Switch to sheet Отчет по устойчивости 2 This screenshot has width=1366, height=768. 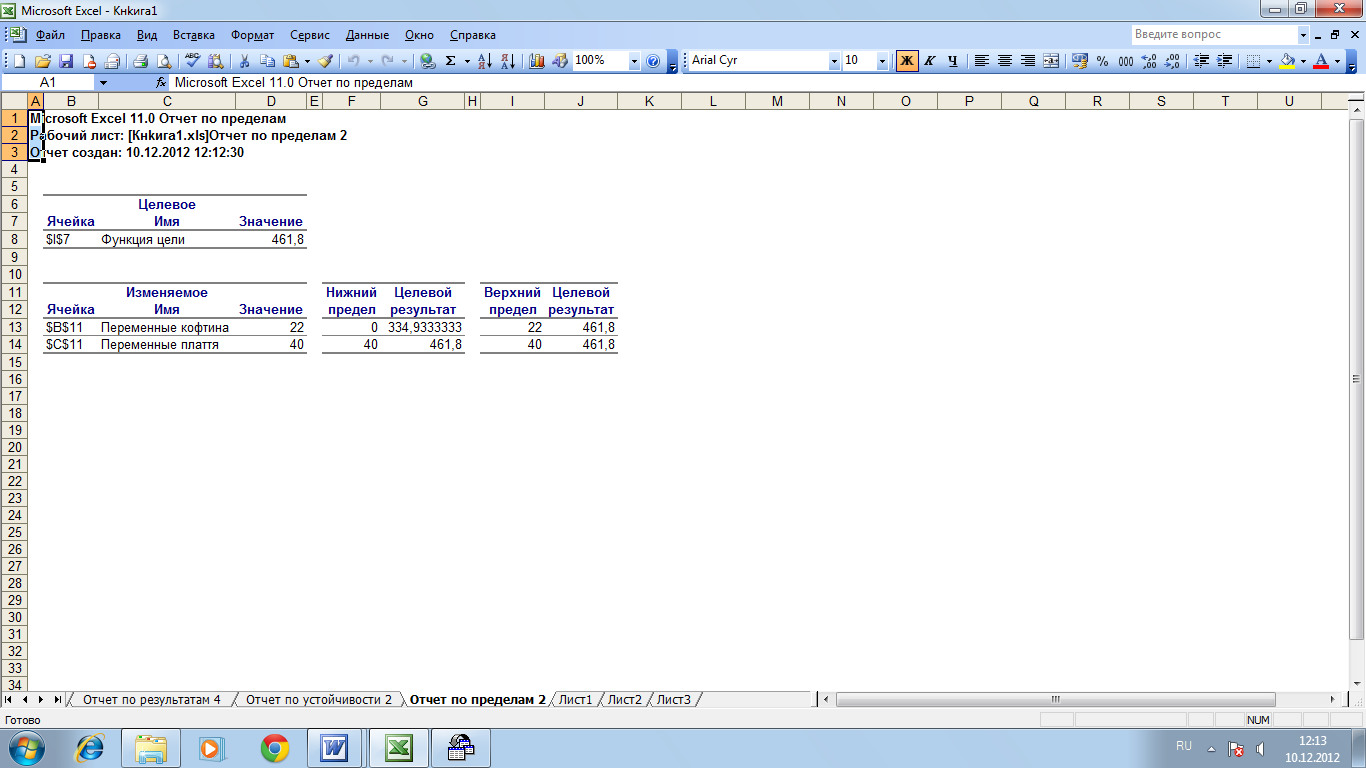(319, 700)
